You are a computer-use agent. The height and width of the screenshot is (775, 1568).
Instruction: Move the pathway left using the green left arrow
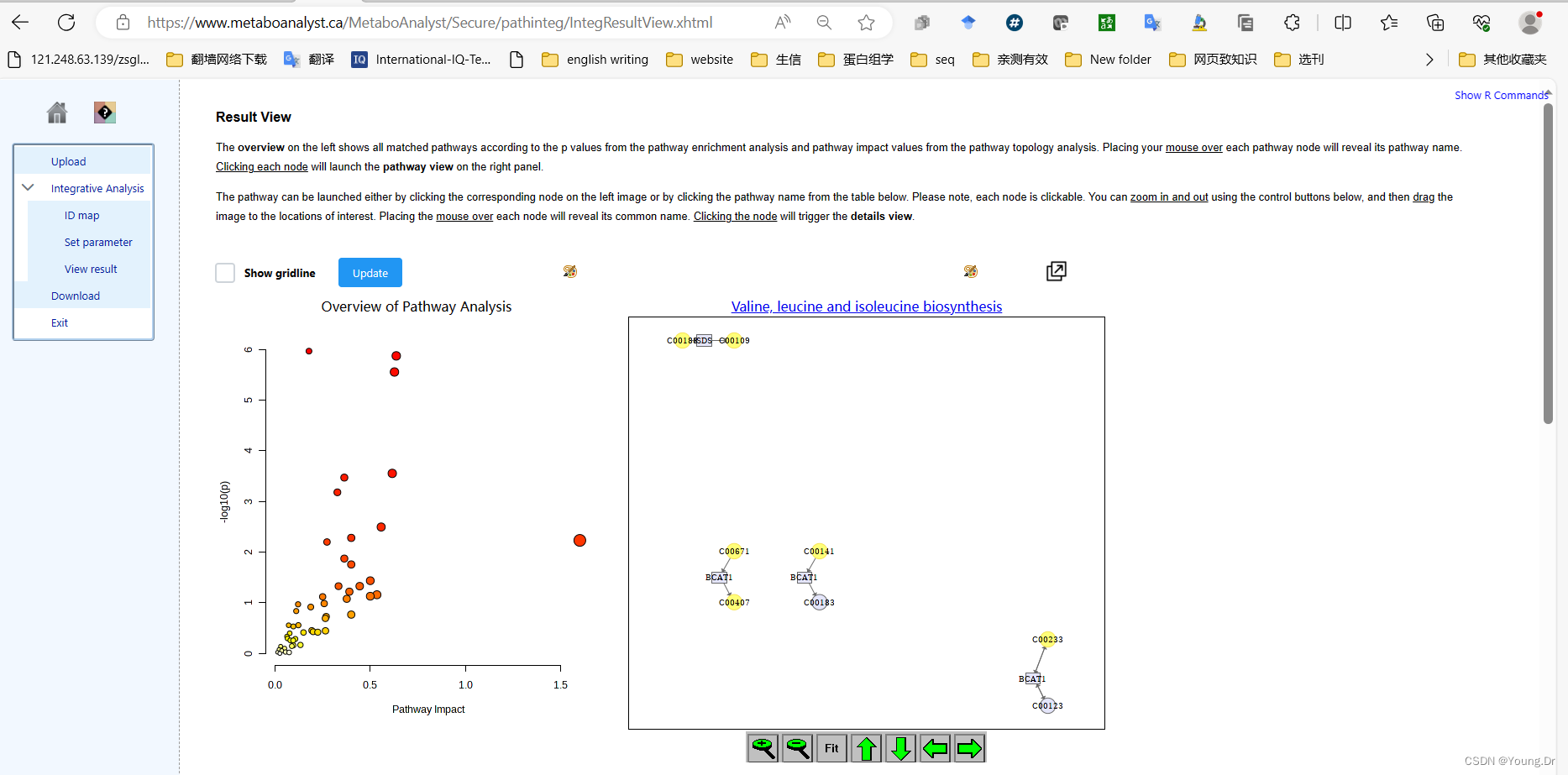coord(935,747)
